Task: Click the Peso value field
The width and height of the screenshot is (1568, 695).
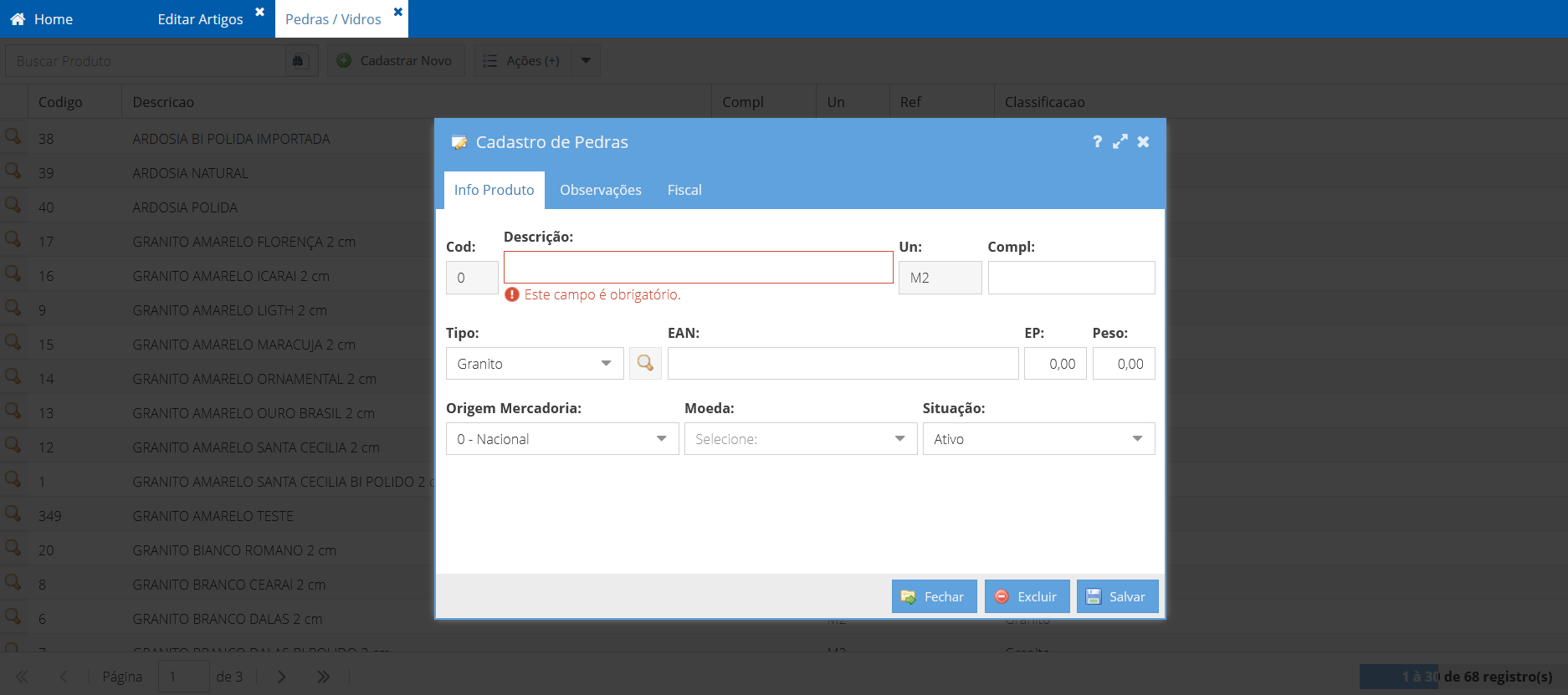Action: point(1124,364)
